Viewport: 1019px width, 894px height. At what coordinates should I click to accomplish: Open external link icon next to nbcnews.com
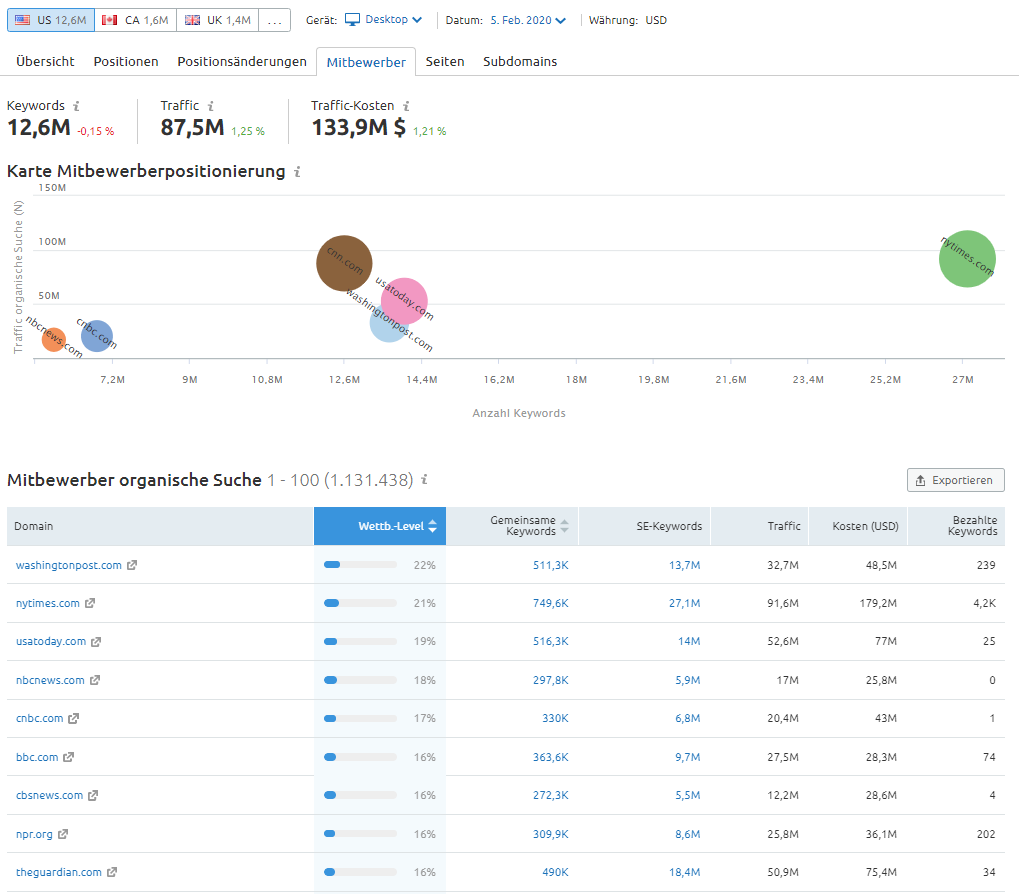click(x=95, y=680)
